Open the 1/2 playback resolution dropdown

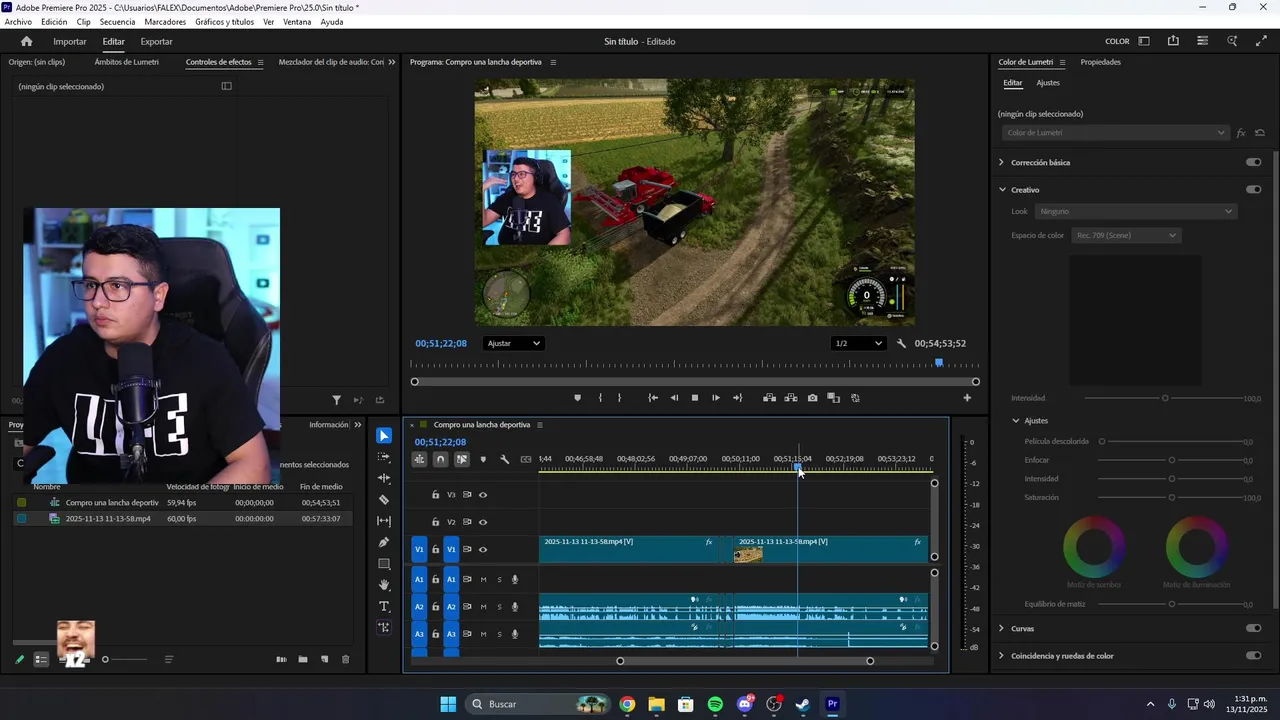click(859, 343)
